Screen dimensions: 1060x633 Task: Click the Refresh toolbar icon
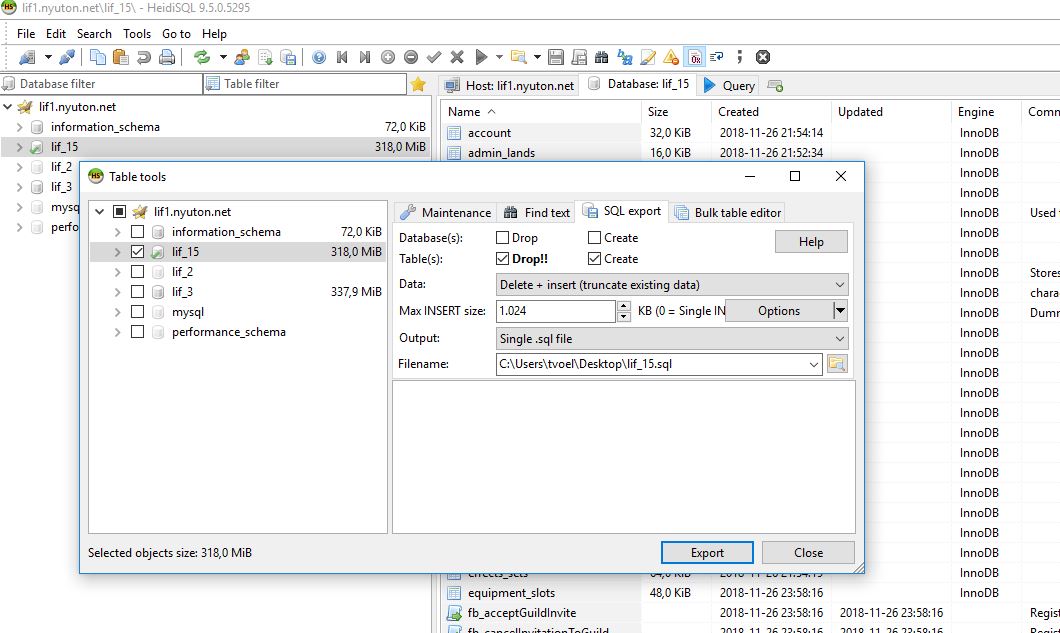(x=202, y=57)
